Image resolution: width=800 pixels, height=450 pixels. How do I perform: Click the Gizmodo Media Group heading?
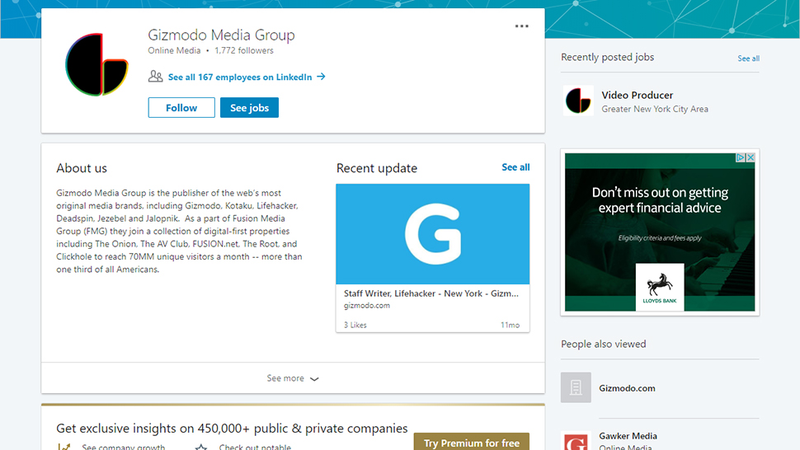tap(221, 35)
